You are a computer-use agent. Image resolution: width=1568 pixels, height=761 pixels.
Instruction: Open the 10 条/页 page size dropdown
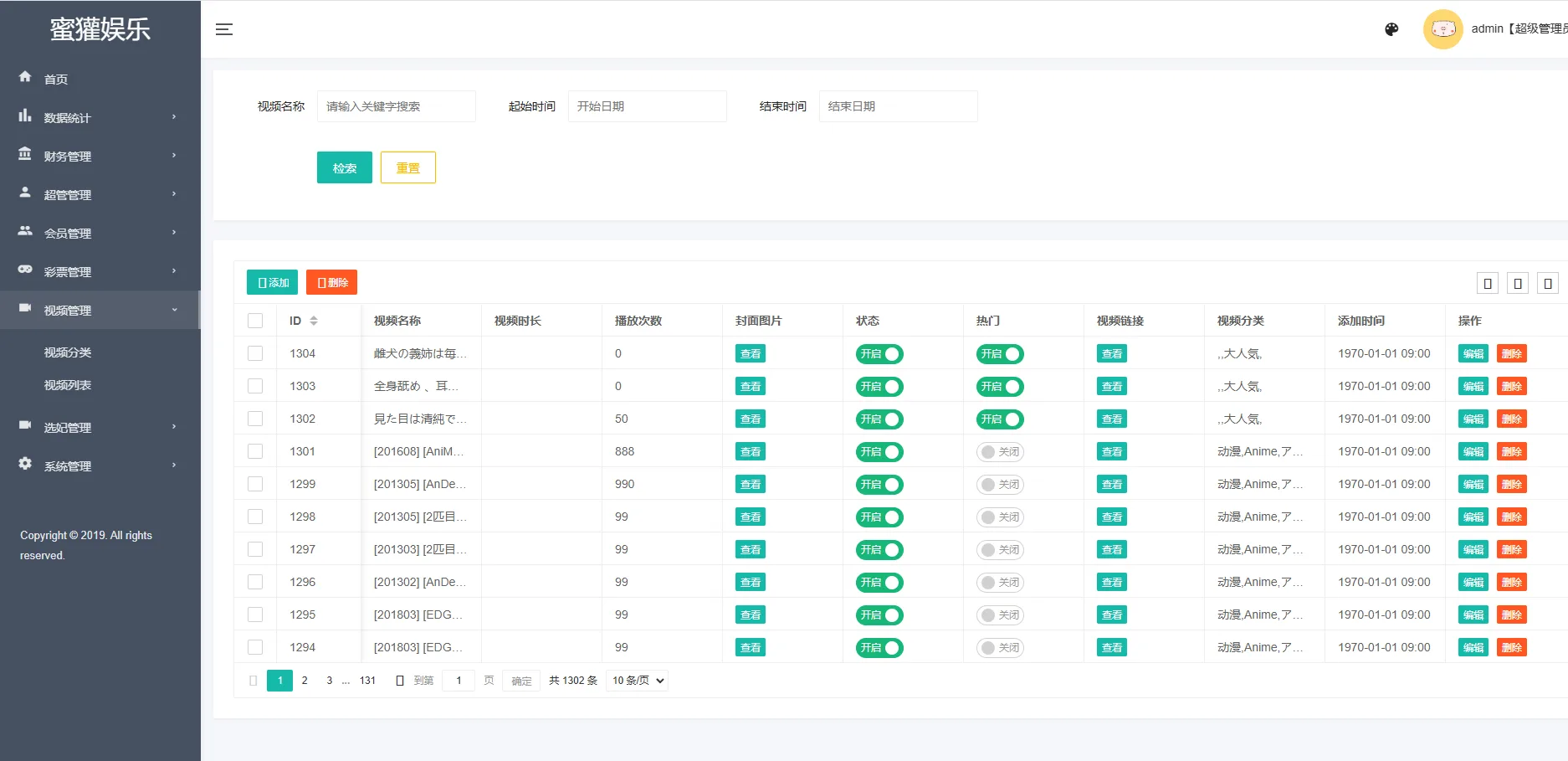638,681
